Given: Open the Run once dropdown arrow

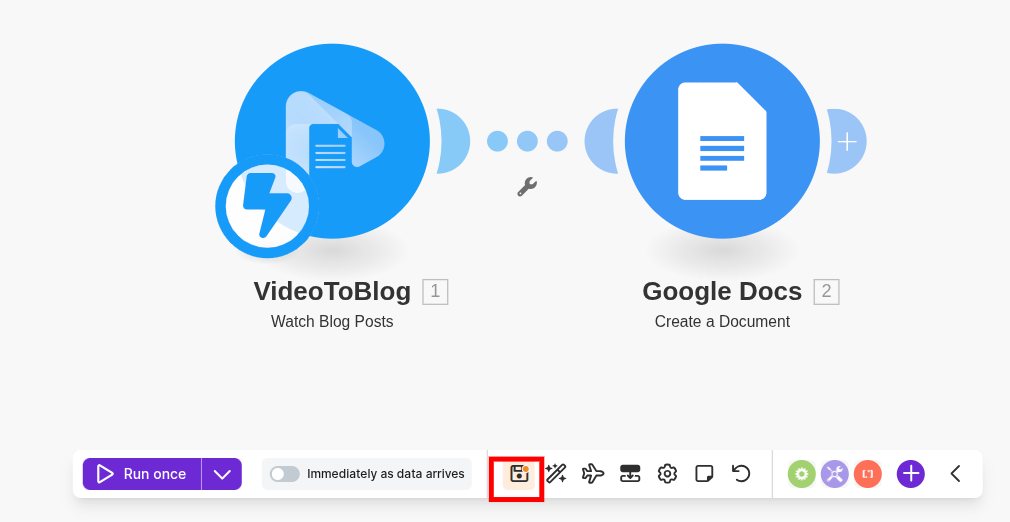Looking at the screenshot, I should (x=222, y=474).
